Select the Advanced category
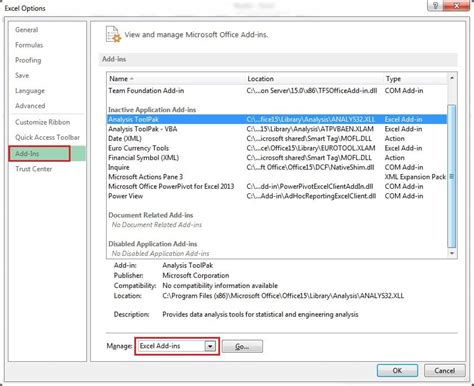The image size is (474, 386). [x=30, y=106]
